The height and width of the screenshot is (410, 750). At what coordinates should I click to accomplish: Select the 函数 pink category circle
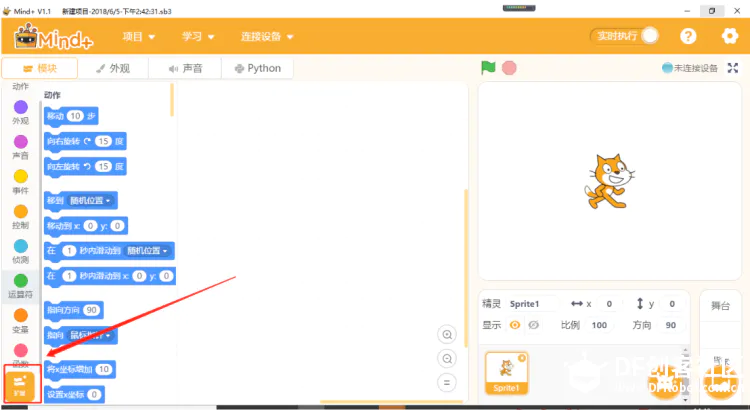coord(21,350)
